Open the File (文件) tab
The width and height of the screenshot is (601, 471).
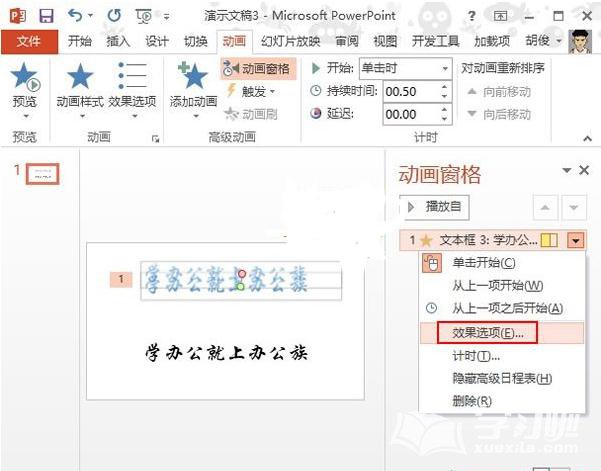pos(29,41)
